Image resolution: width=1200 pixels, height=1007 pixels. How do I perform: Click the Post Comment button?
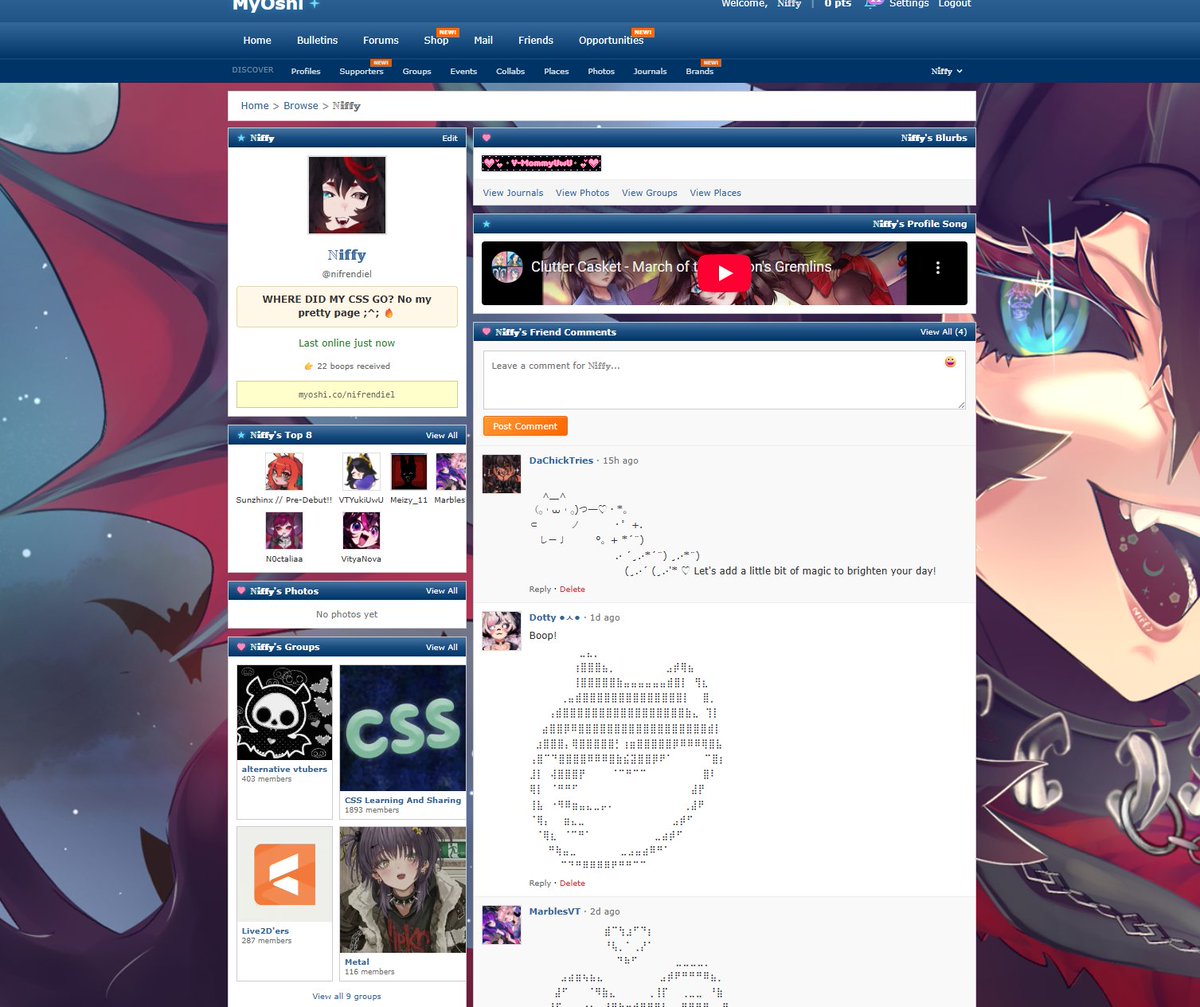tap(525, 426)
